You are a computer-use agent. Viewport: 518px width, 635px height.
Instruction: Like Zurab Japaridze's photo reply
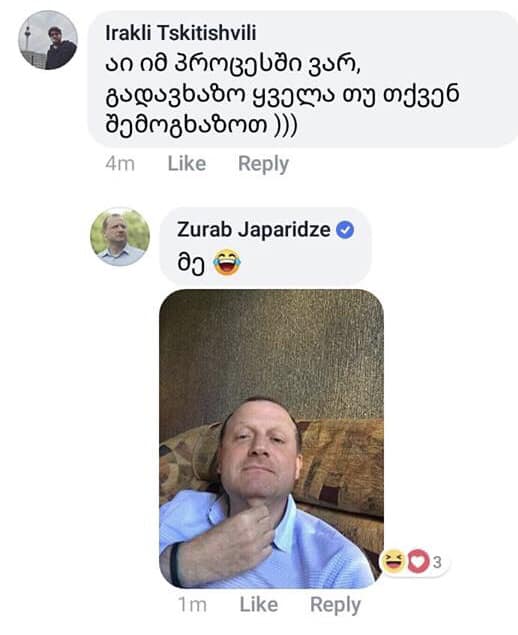tap(259, 605)
